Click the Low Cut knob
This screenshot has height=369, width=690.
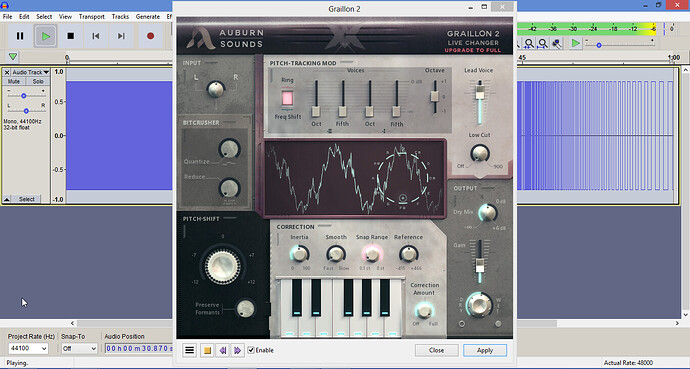point(480,153)
